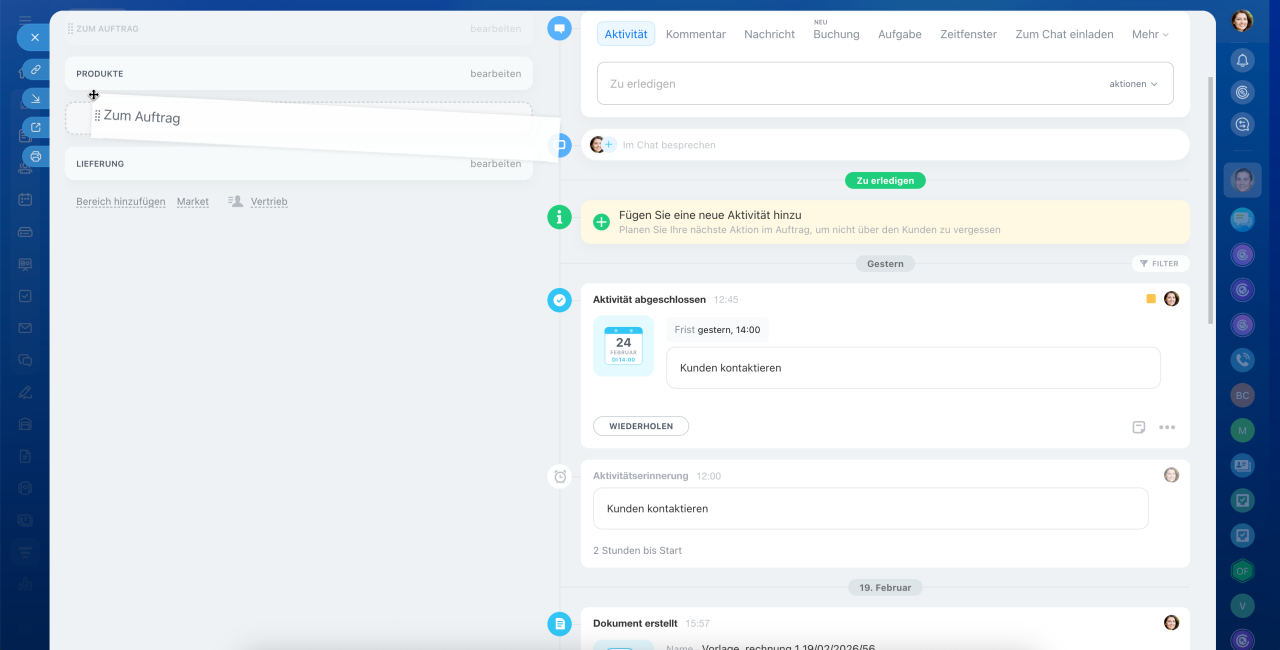Click the 'Zu erledigen' input field
This screenshot has height=650, width=1280.
pos(850,84)
